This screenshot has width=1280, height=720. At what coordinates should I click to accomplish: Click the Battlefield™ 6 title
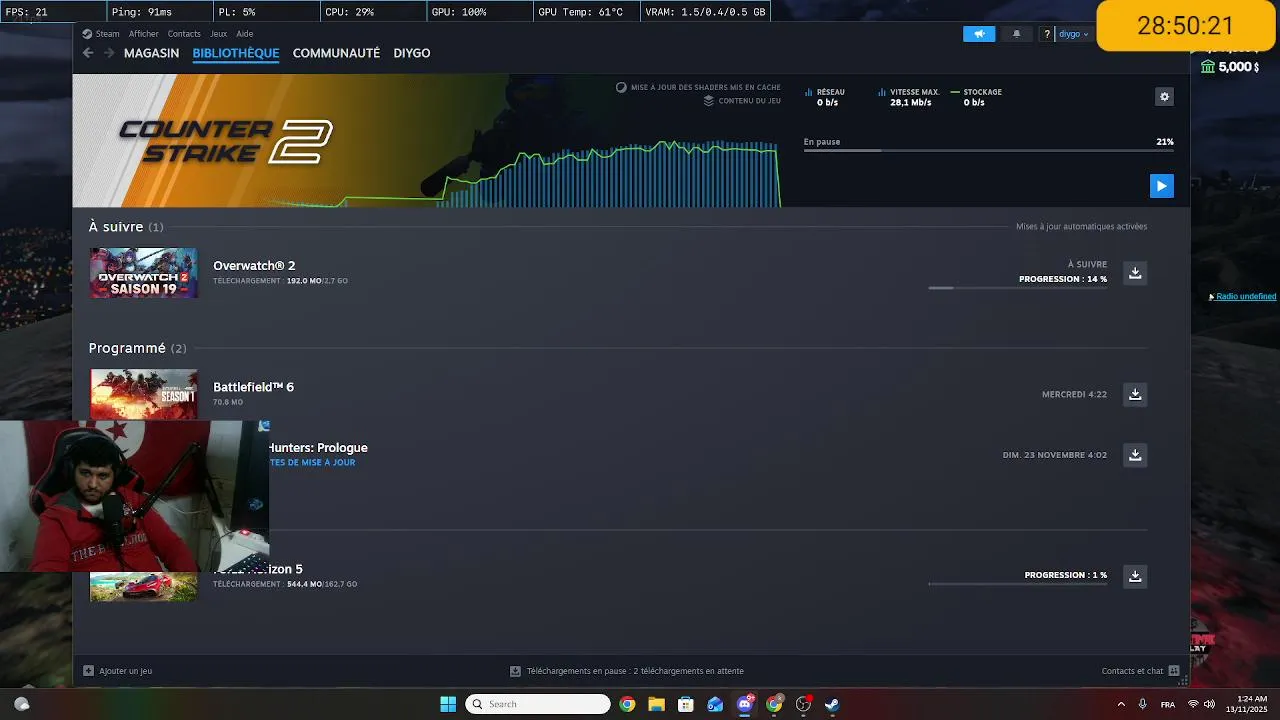[253, 387]
